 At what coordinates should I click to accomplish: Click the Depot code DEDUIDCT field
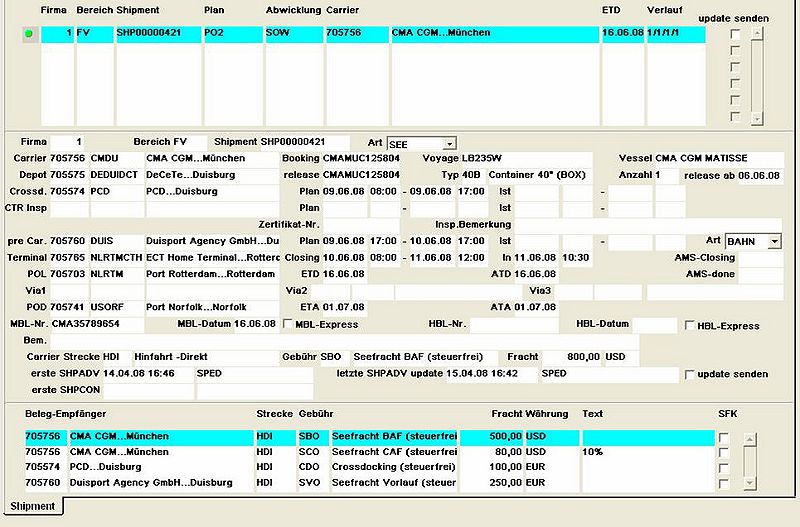click(x=117, y=174)
